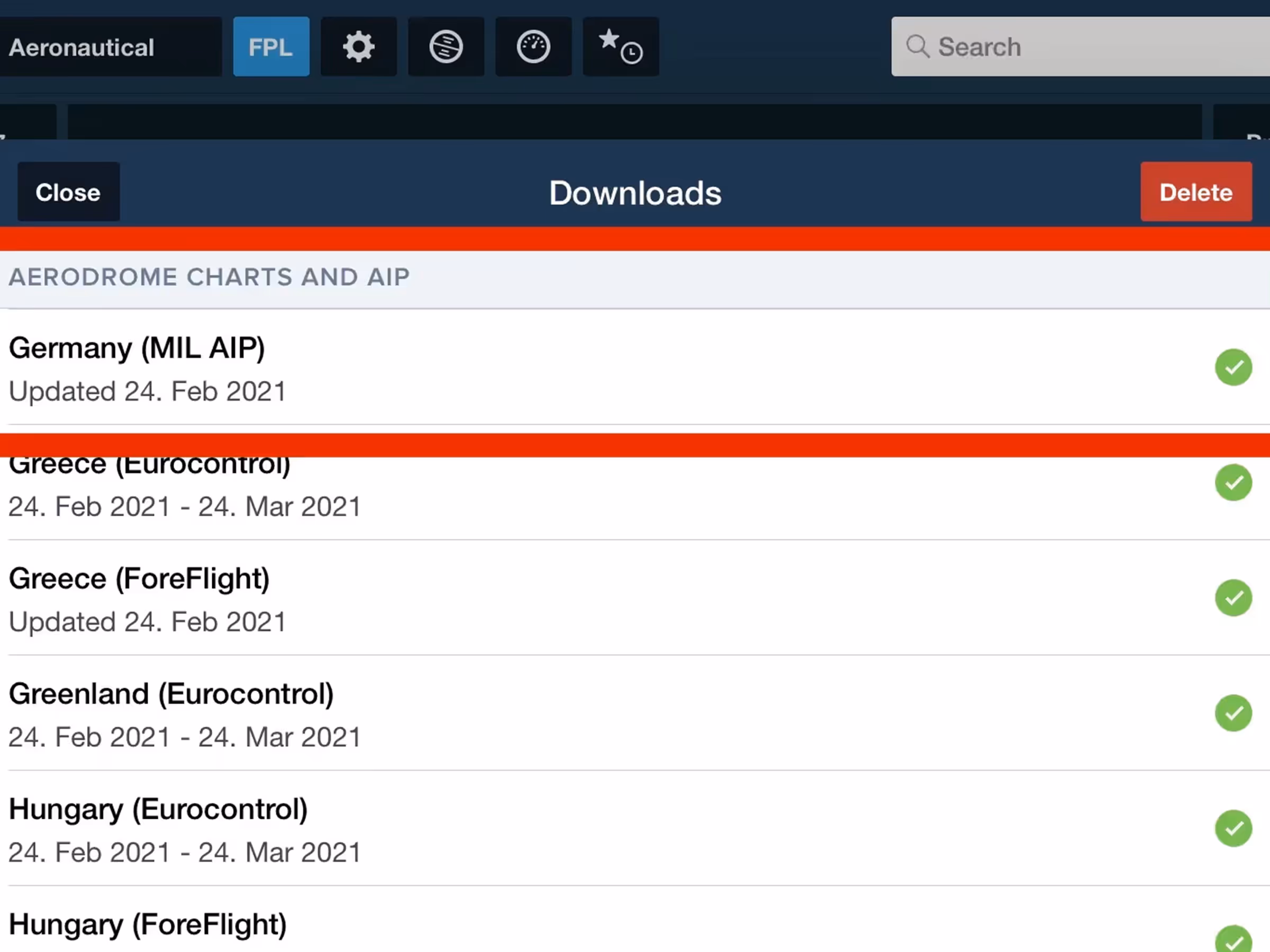Open the globe map layers icon
Viewport: 1270px width, 952px height.
(x=446, y=47)
